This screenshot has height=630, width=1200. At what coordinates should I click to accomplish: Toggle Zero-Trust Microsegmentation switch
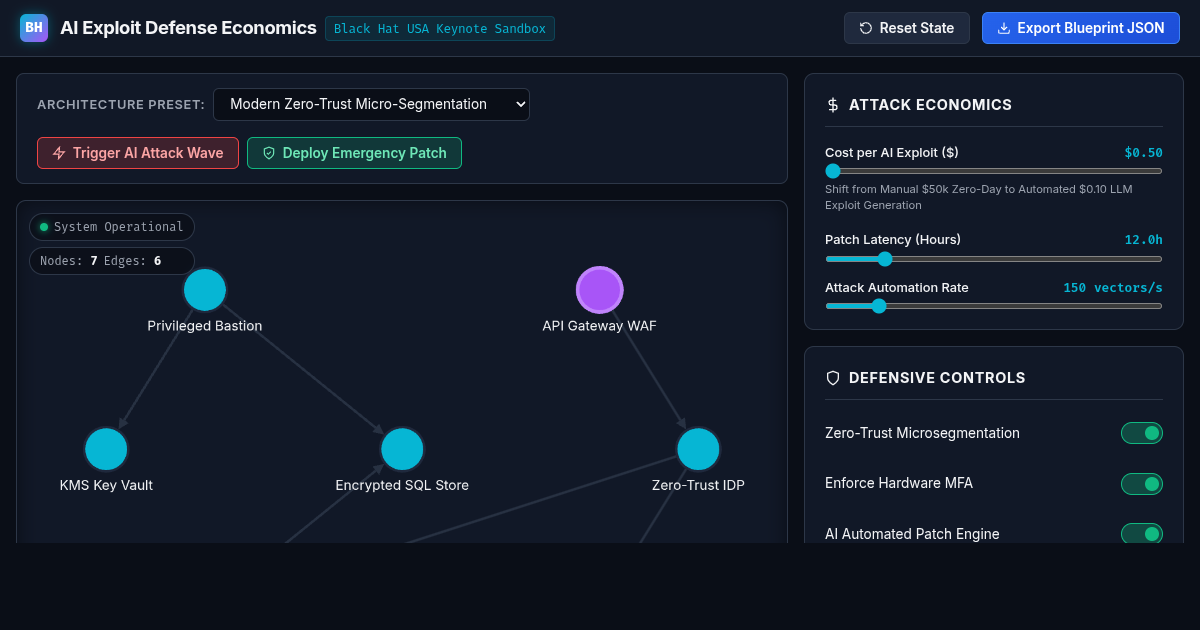1142,433
